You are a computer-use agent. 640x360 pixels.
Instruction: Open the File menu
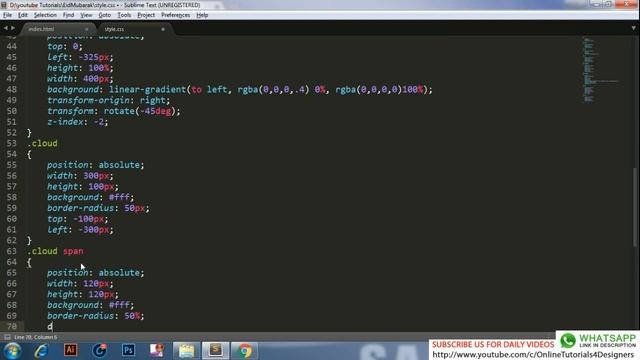[x=7, y=15]
